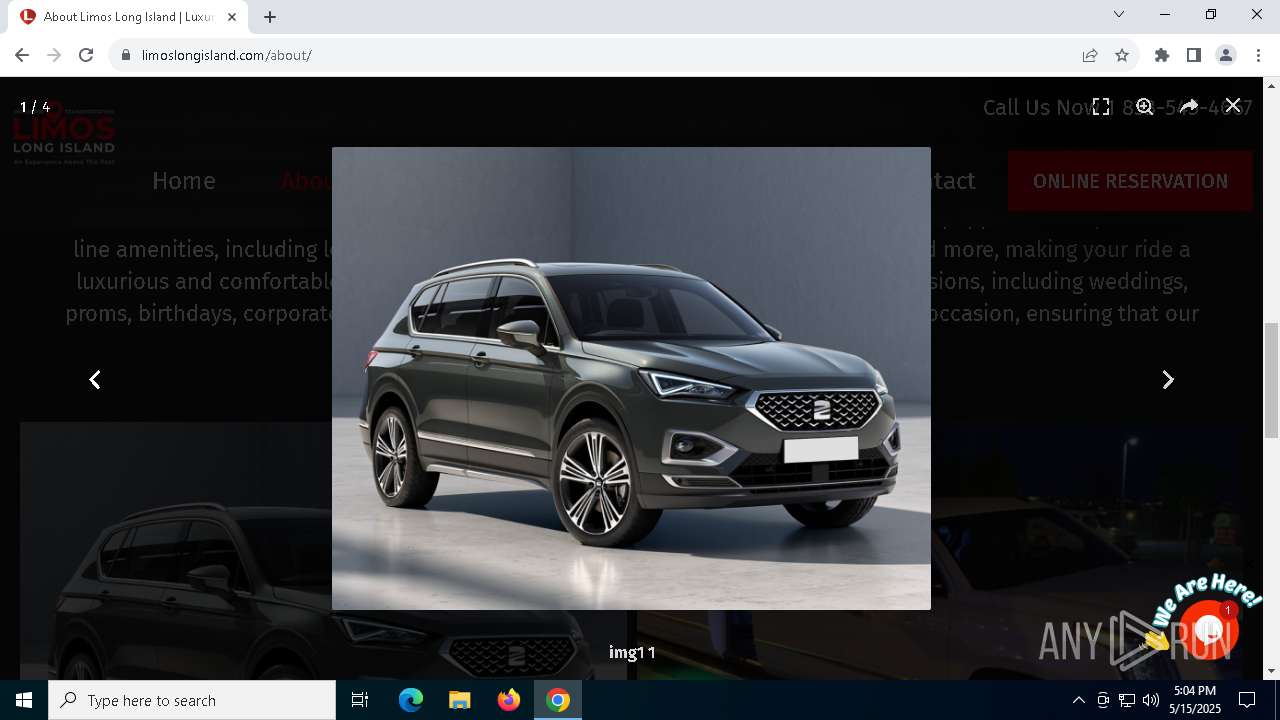
Task: Toggle Chrome side panel
Action: pyautogui.click(x=1194, y=55)
